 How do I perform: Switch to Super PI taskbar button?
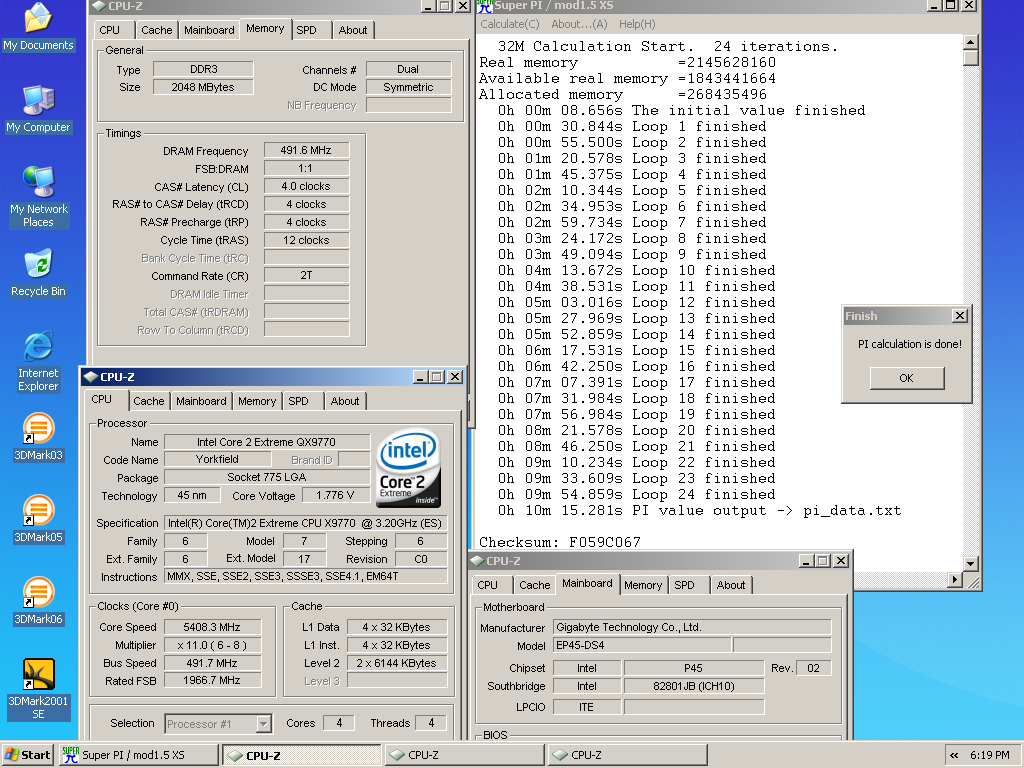point(138,755)
